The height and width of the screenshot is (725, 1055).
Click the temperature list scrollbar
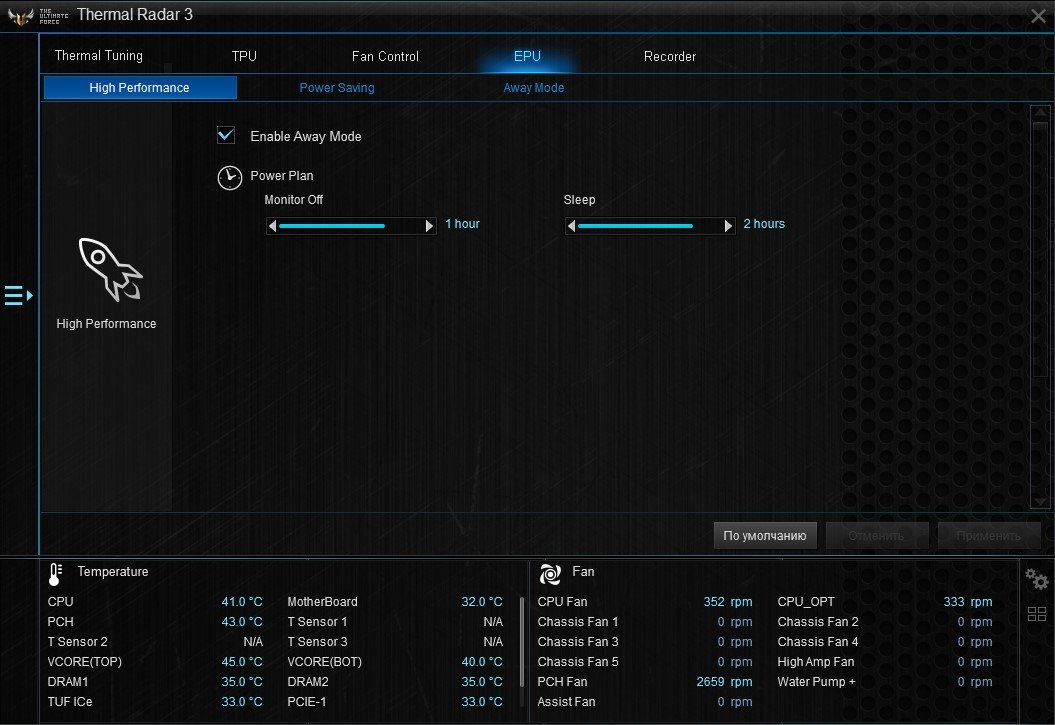(x=521, y=642)
